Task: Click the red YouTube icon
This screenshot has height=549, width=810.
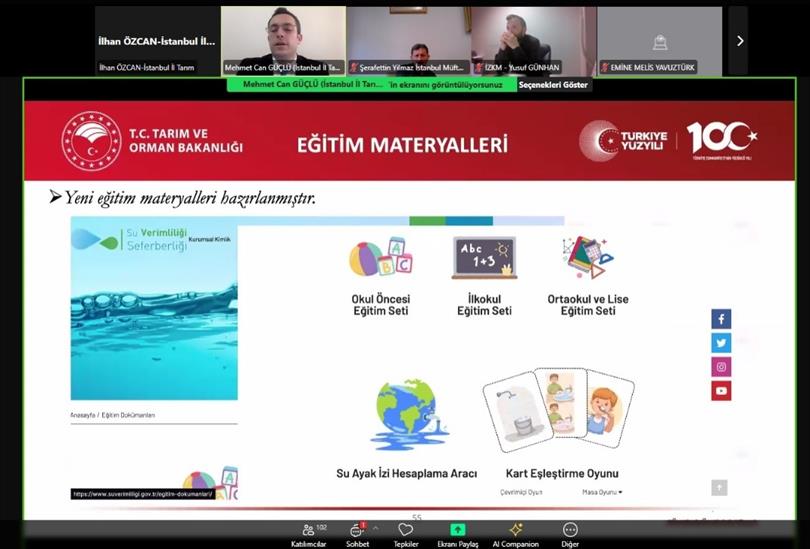Action: tap(721, 391)
